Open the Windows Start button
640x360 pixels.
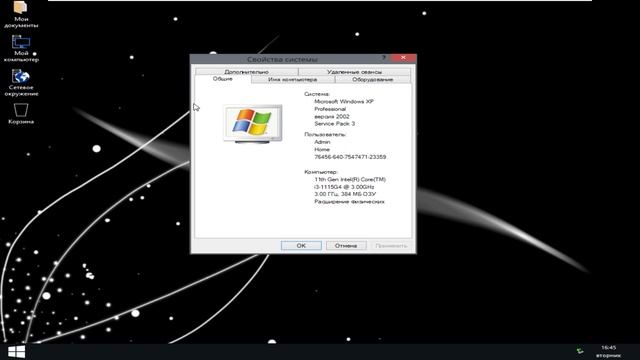click(16, 352)
